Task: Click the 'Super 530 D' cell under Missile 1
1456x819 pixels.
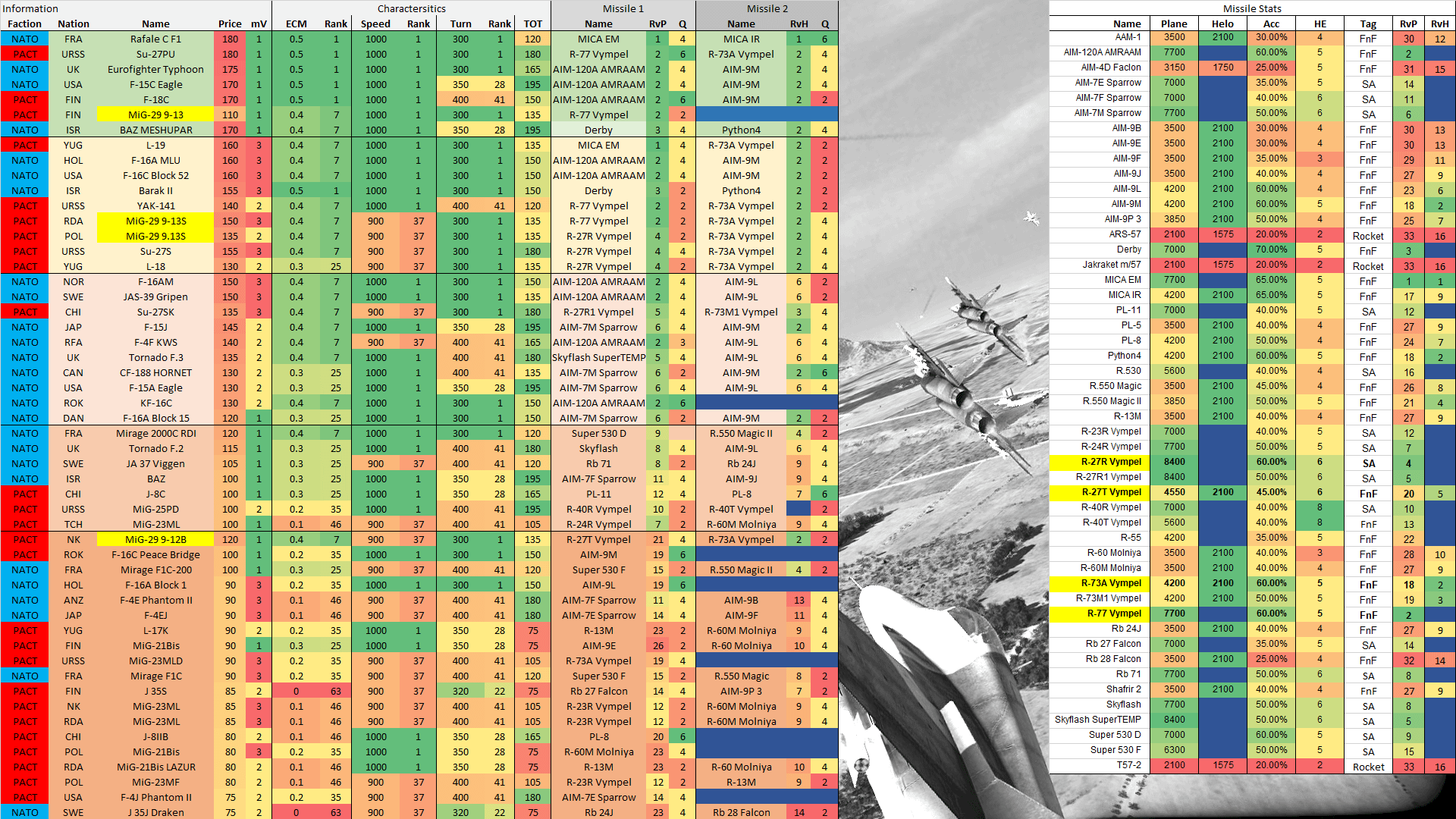Action: (x=598, y=433)
